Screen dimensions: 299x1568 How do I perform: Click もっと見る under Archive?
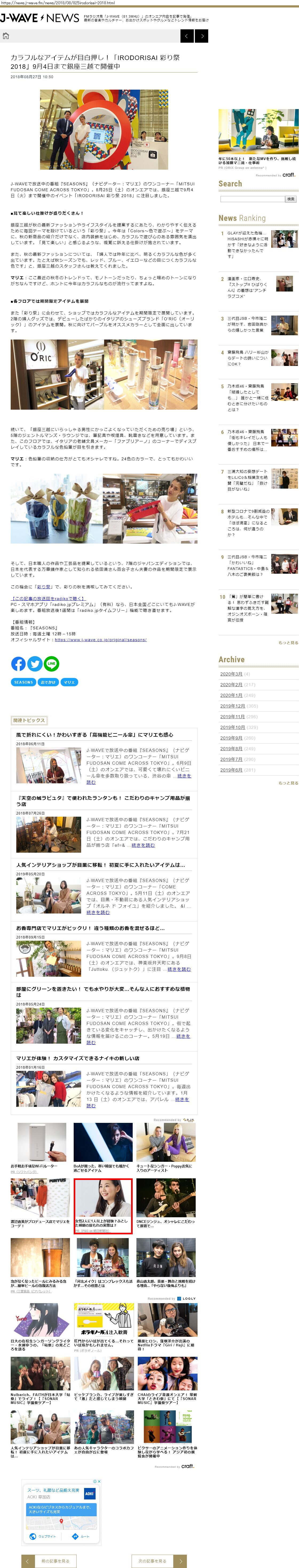tap(288, 783)
